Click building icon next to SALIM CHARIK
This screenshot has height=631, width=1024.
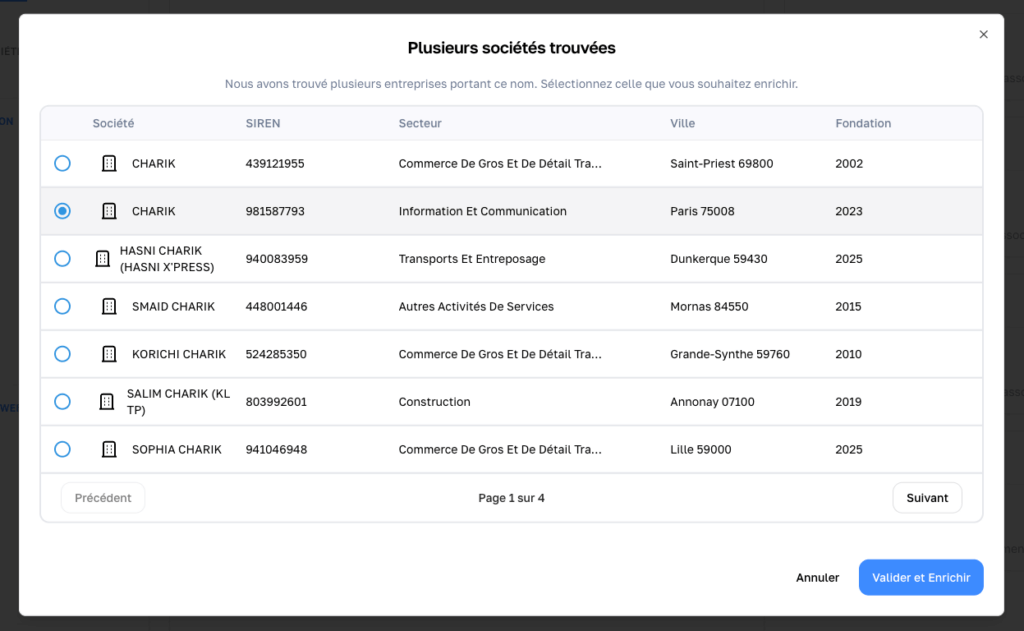coord(106,402)
